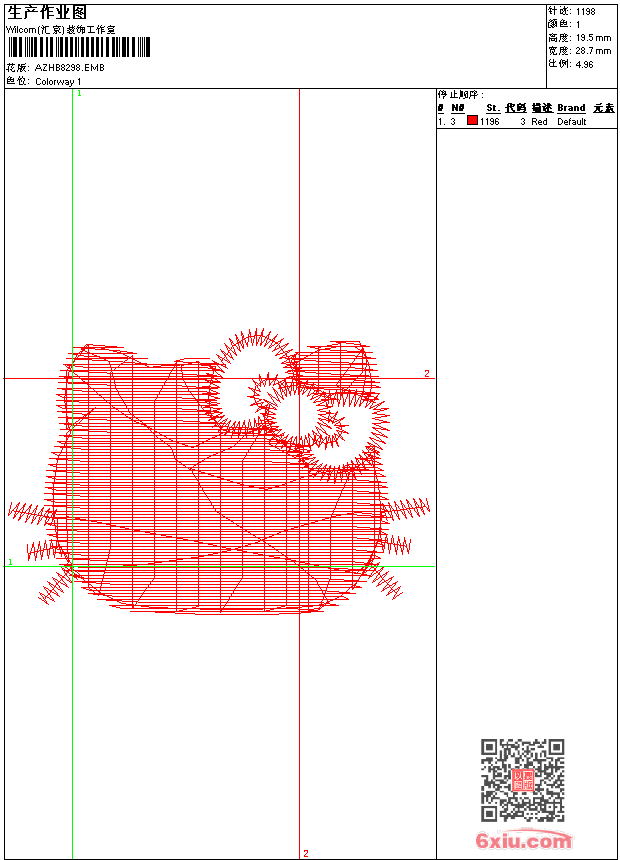The width and height of the screenshot is (620, 860).
Task: Click the green marker 1 on left edge
Action: 10,563
